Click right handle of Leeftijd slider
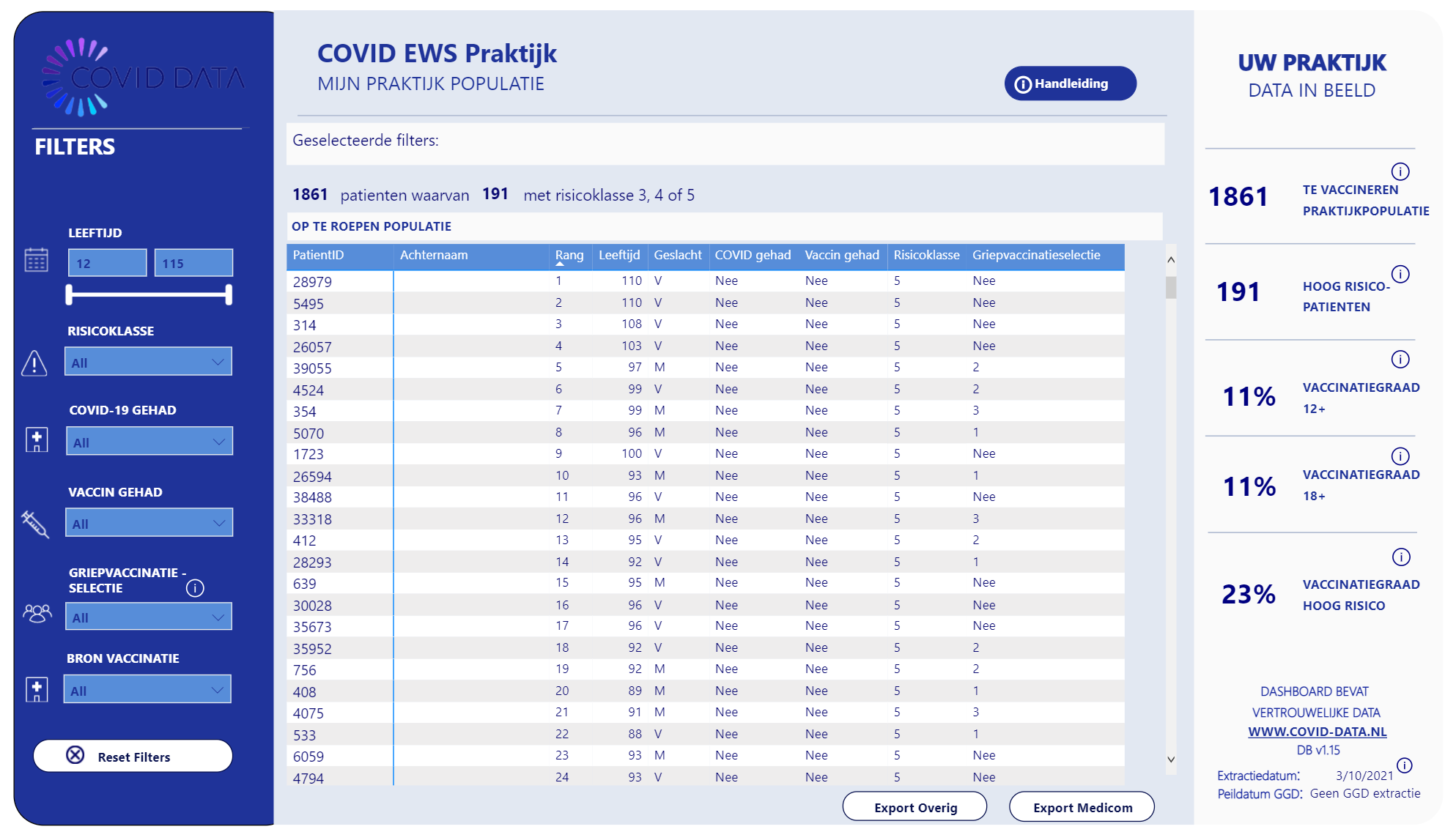1456x832 pixels. 229,294
